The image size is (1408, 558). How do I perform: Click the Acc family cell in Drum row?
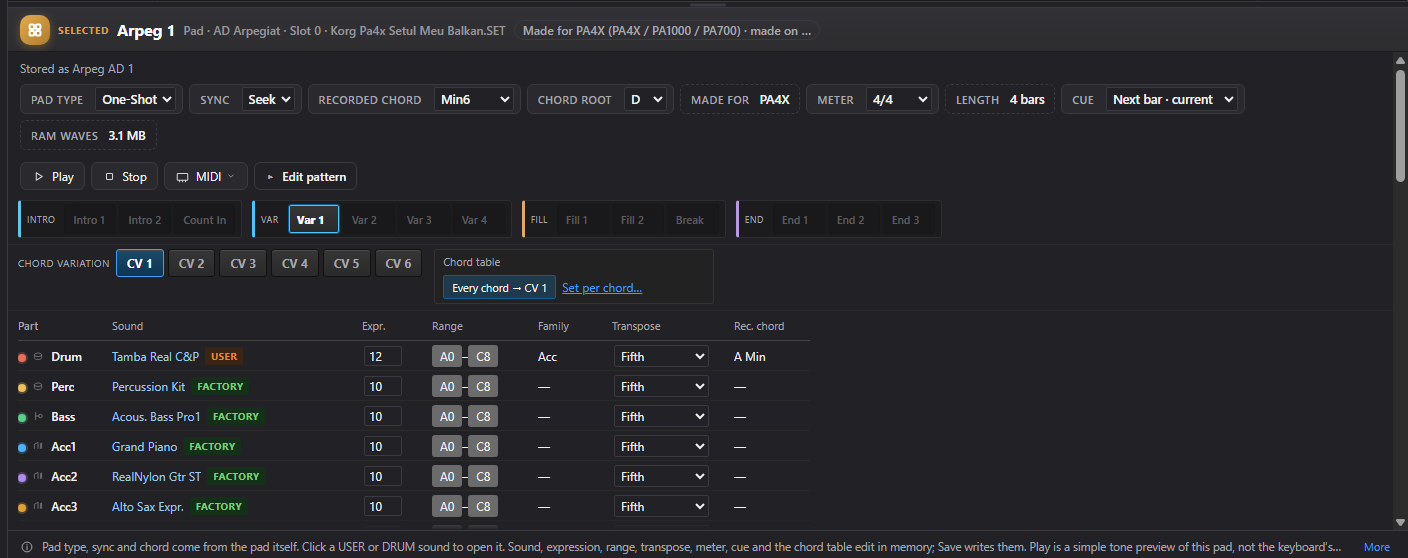click(548, 357)
